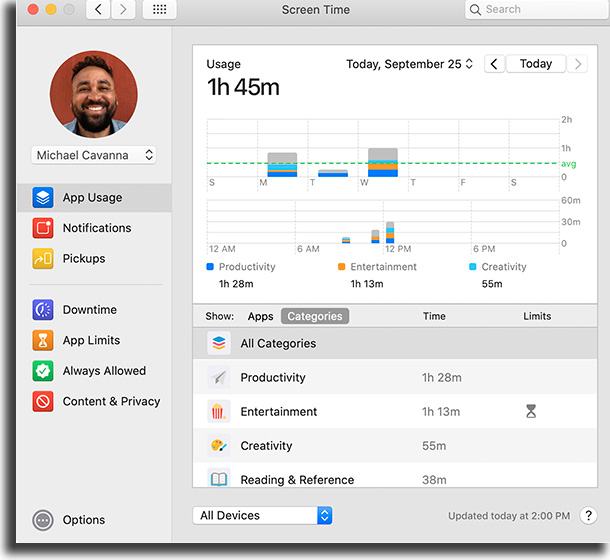Click the 1h 13m Entertainment time value
Viewport: 610px width, 560px height.
pyautogui.click(x=441, y=411)
